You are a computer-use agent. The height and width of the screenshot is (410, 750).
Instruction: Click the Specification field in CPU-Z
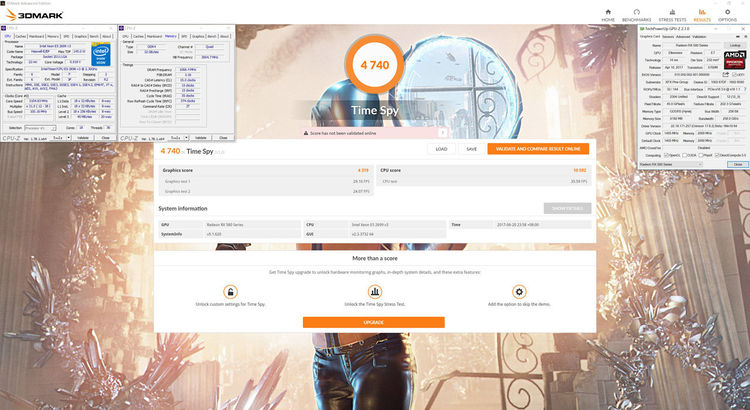coord(69,69)
